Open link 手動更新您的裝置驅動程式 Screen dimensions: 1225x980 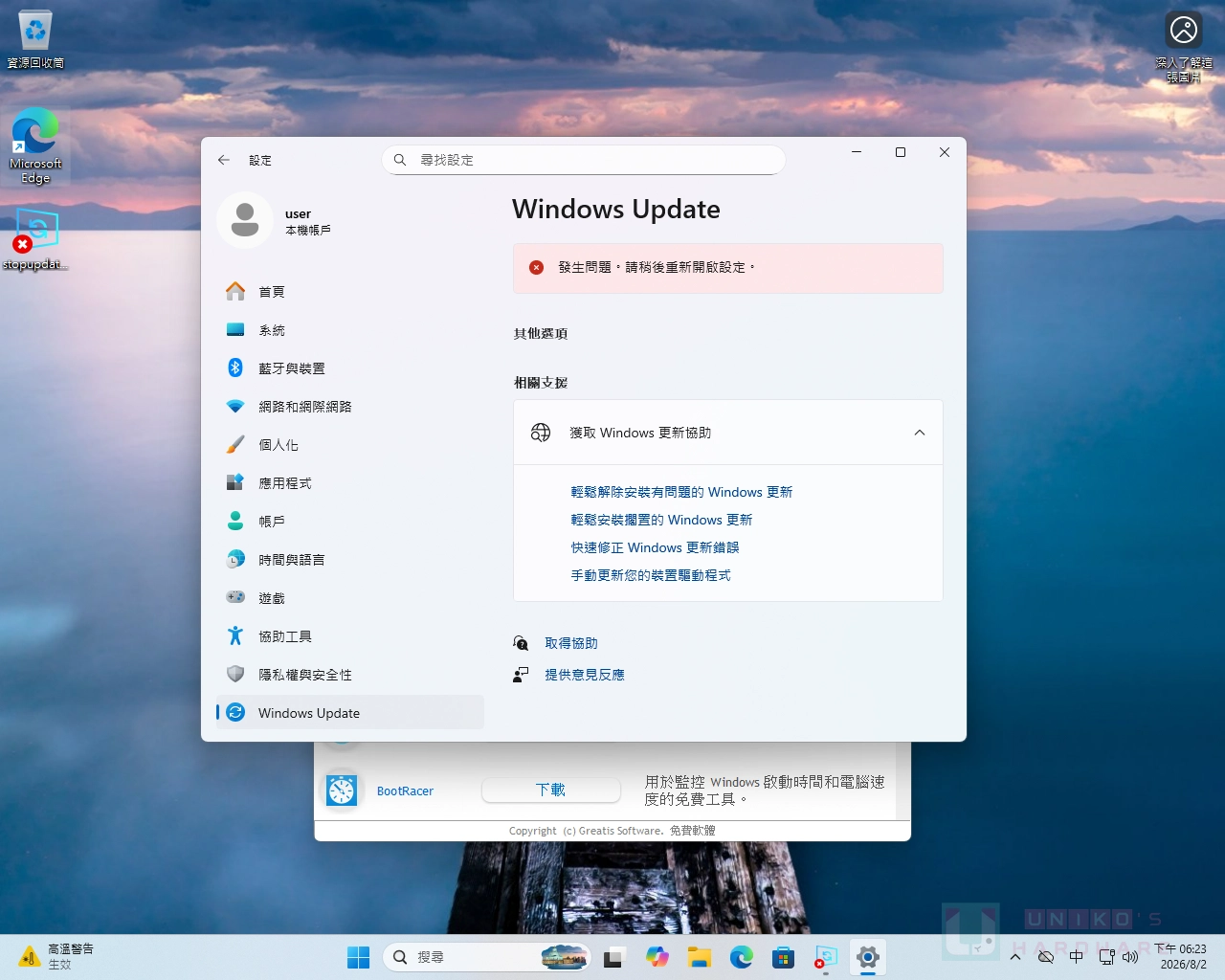pyautogui.click(x=651, y=575)
